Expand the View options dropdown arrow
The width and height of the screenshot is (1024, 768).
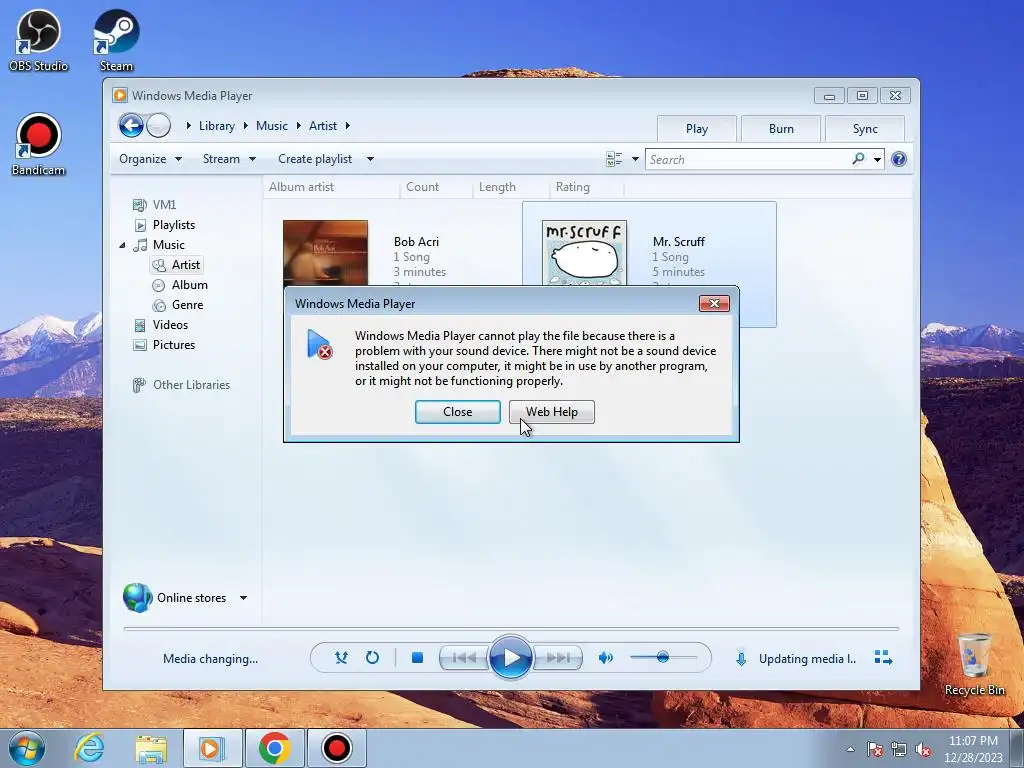click(x=635, y=159)
